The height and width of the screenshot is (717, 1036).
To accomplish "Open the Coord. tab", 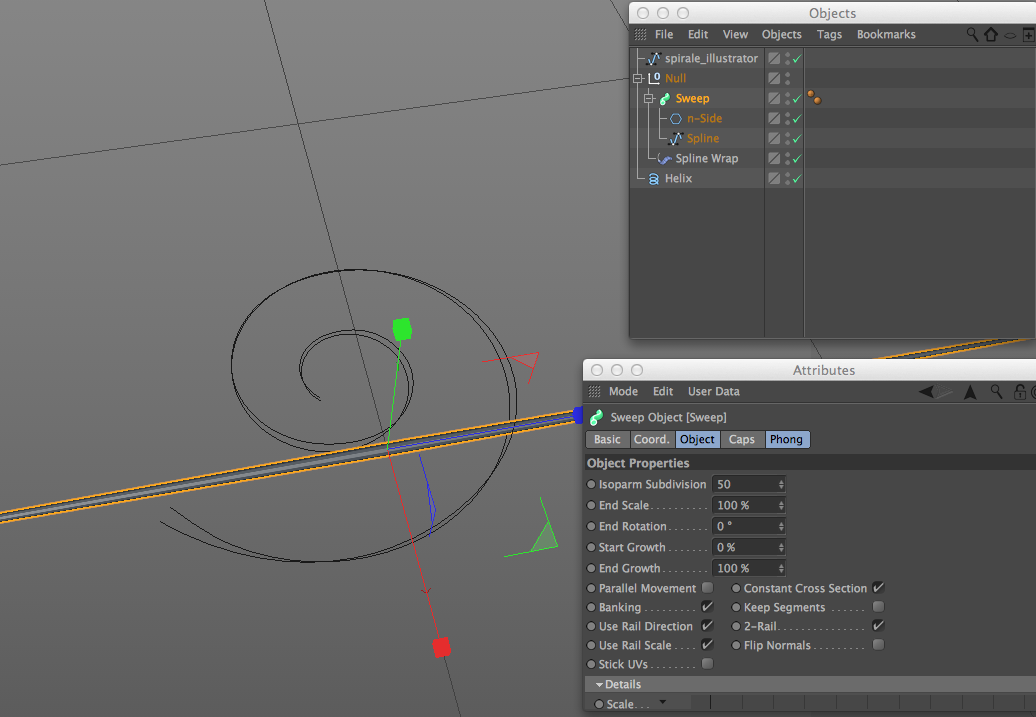I will 651,439.
